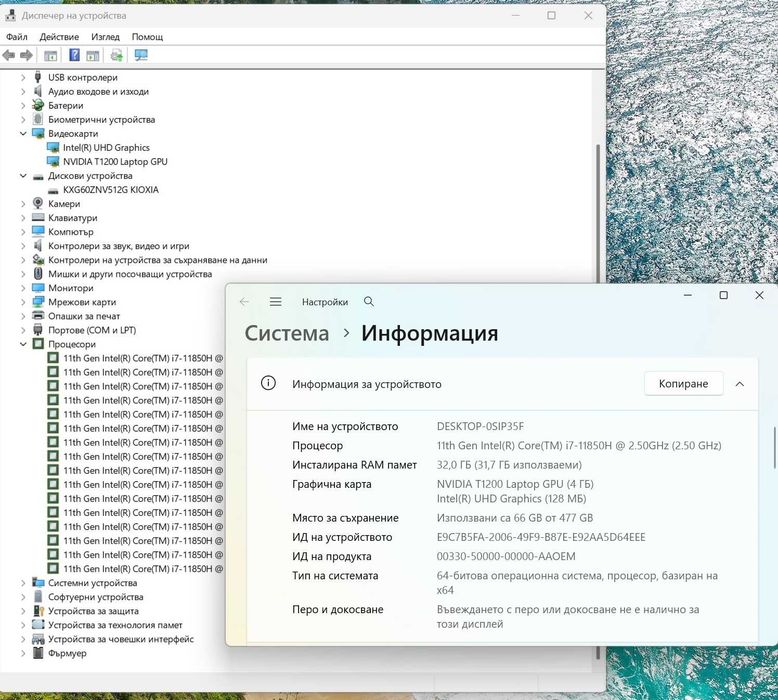Click the Система breadcrumb link
This screenshot has width=778, height=700.
[287, 333]
